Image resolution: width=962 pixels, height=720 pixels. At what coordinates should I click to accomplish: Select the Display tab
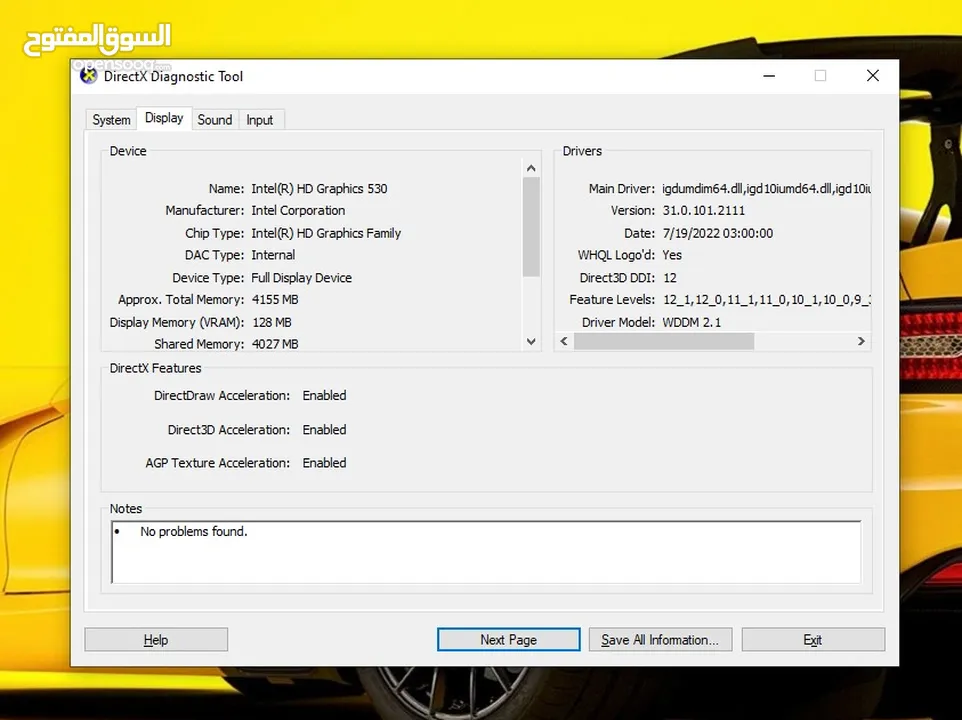(164, 118)
